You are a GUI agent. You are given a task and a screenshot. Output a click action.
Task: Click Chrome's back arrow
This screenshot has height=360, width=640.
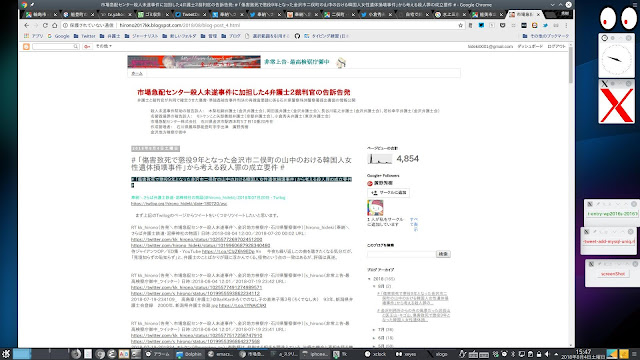[27, 25]
